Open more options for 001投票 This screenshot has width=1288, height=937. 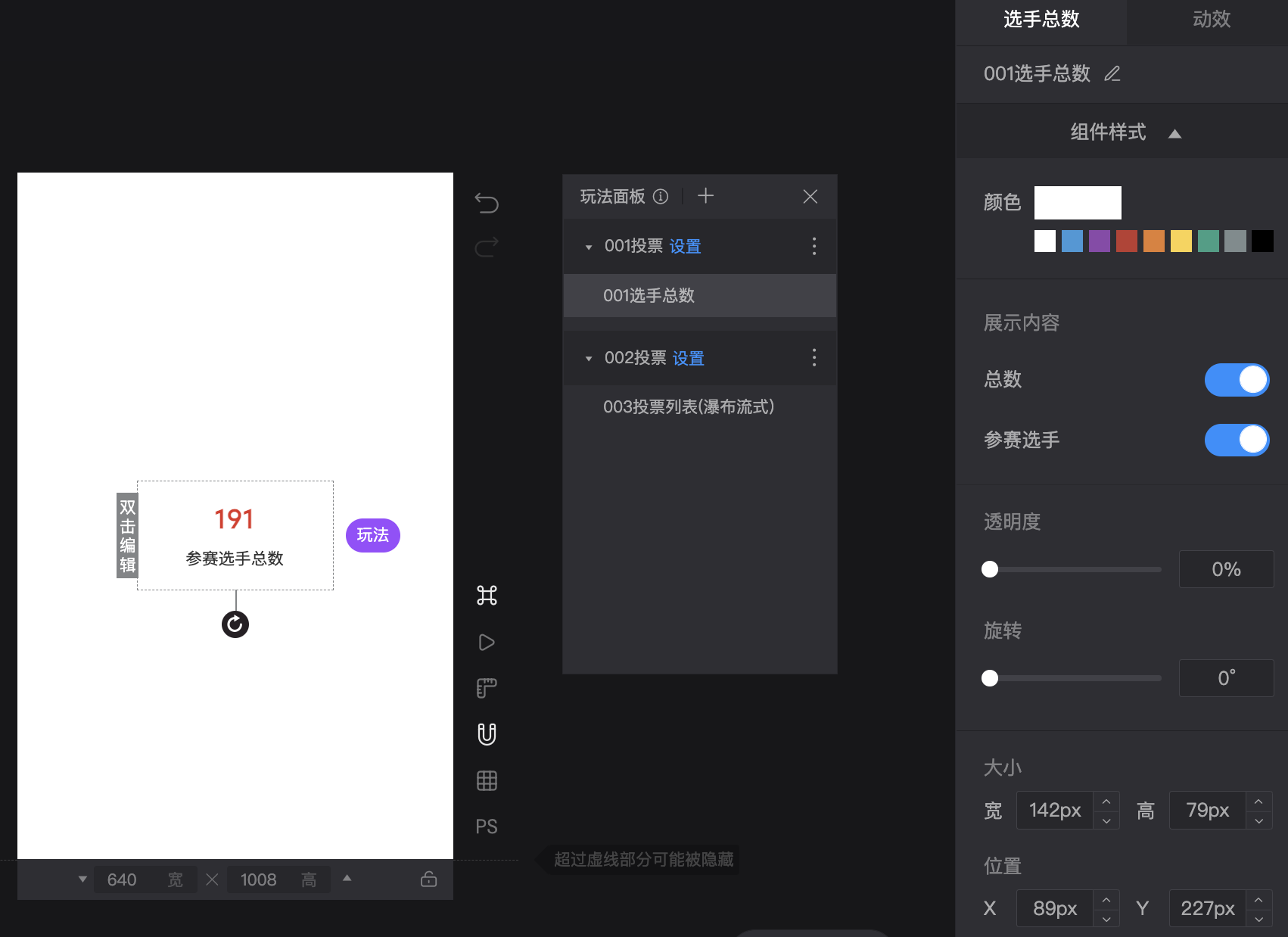point(814,246)
